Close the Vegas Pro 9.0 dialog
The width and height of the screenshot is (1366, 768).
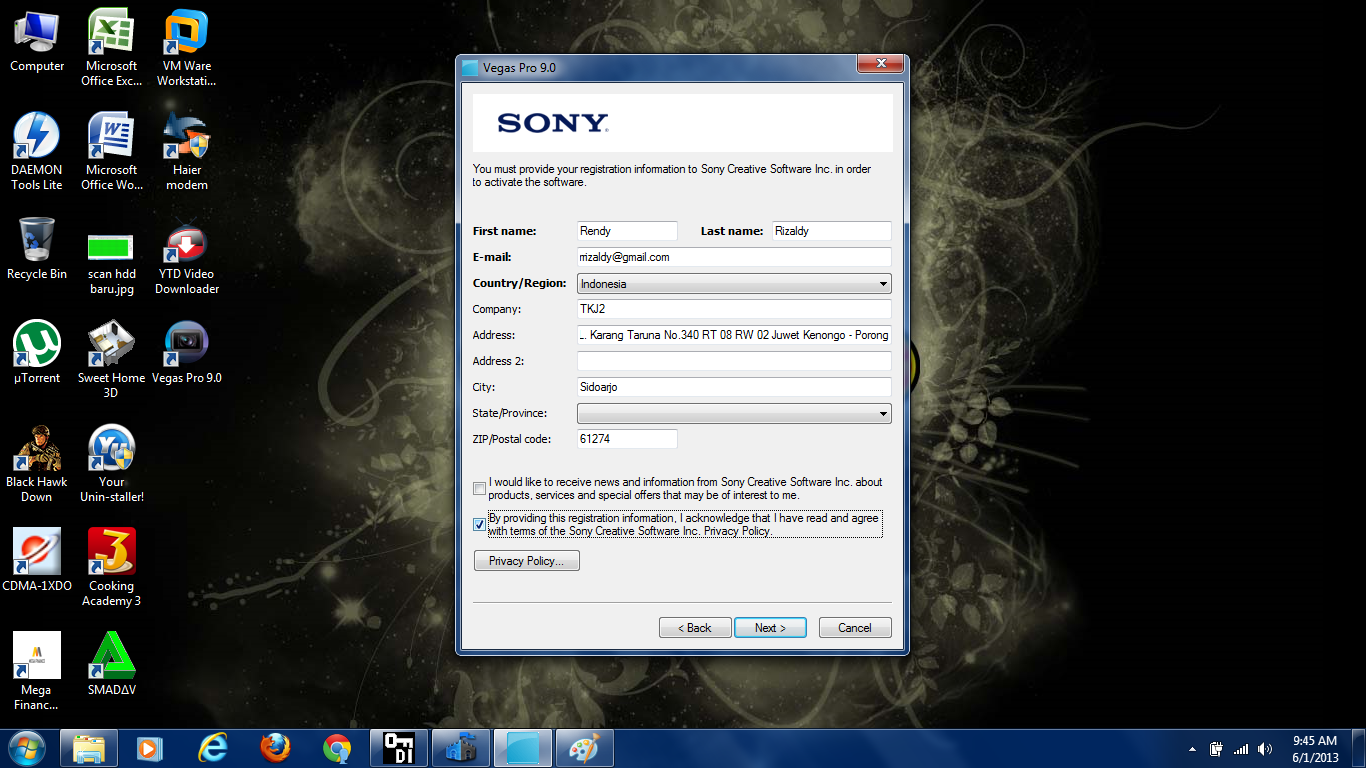coord(881,65)
